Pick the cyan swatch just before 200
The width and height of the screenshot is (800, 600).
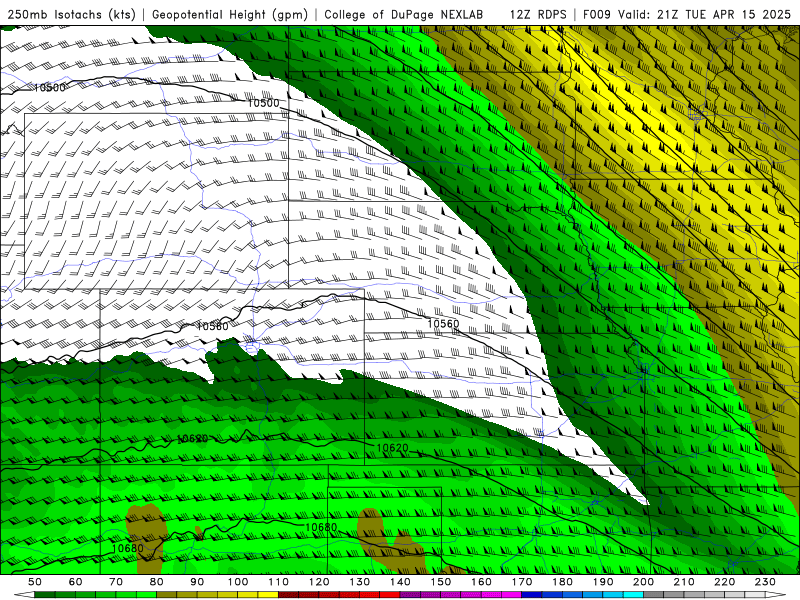(633, 595)
